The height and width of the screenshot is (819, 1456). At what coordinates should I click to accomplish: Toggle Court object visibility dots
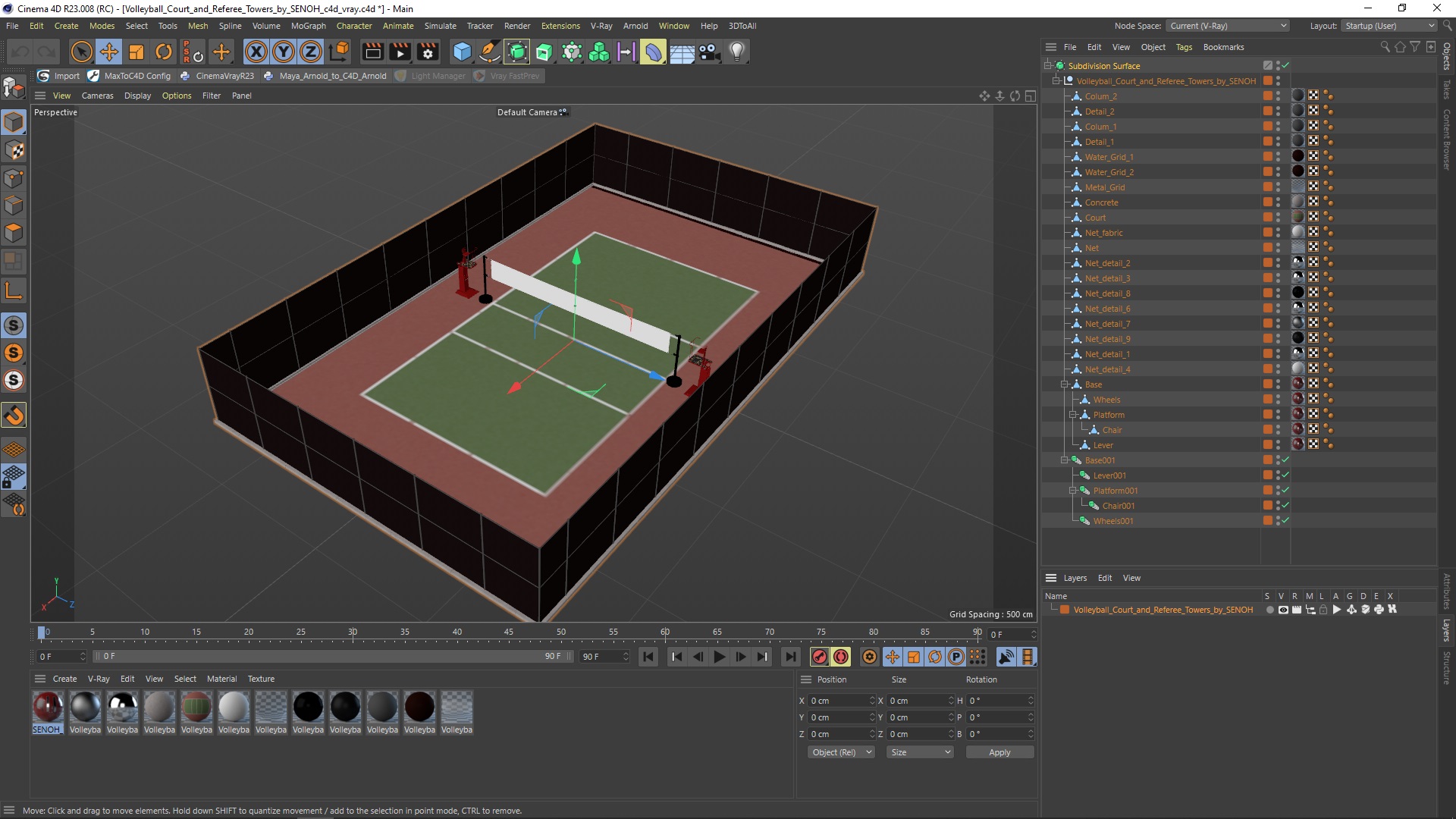[1278, 218]
